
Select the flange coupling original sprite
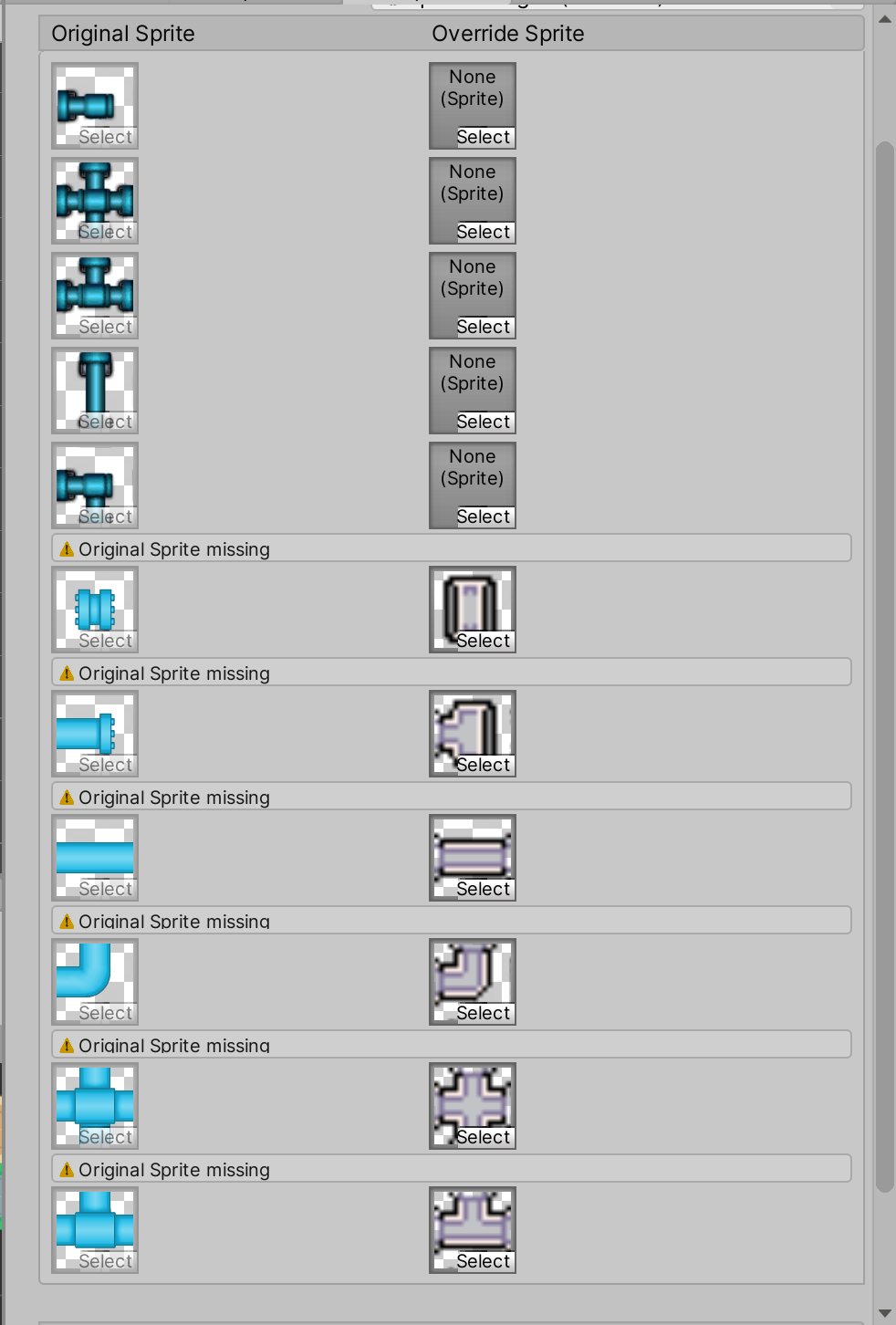[95, 602]
